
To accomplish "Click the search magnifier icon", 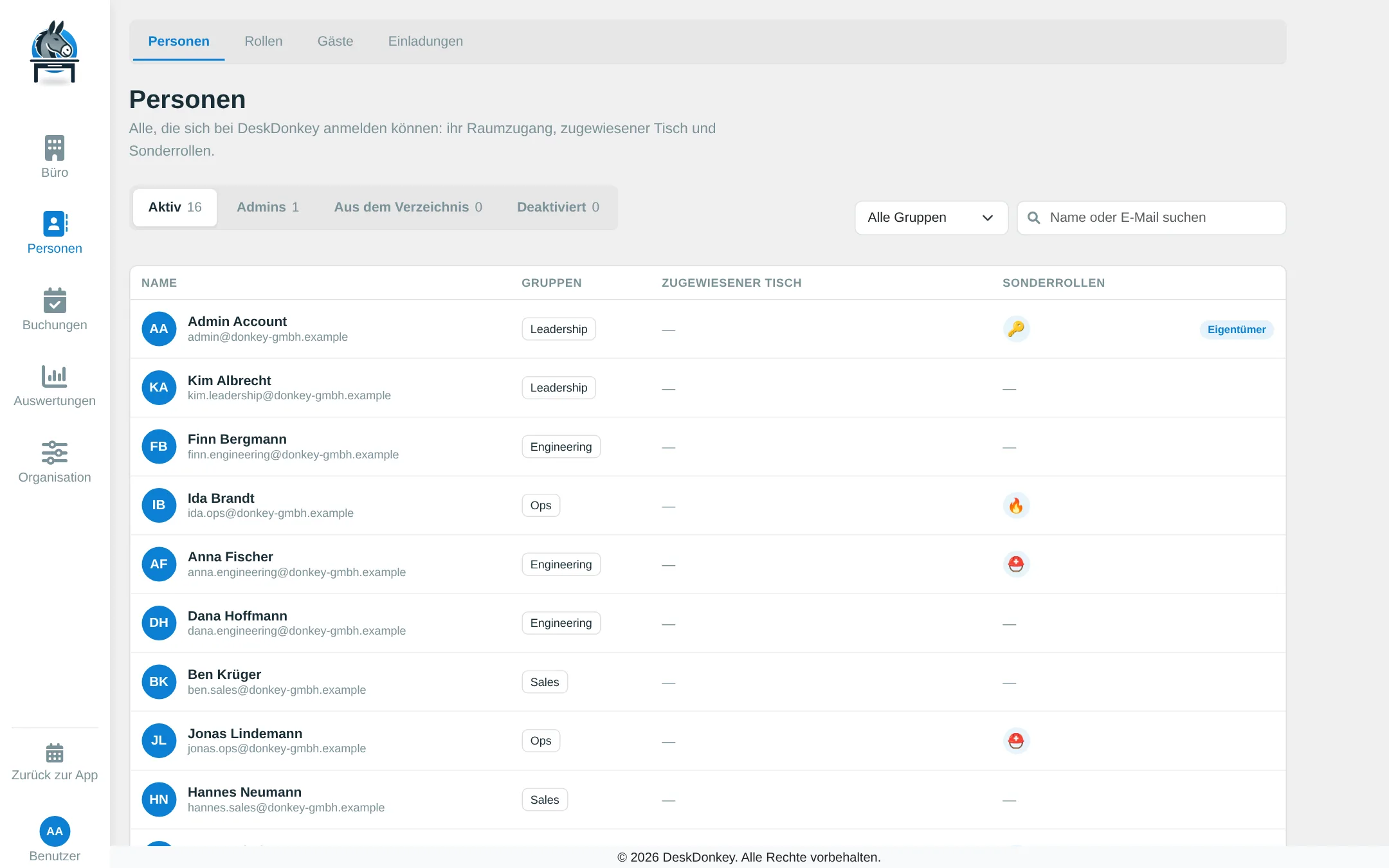I will (1033, 218).
